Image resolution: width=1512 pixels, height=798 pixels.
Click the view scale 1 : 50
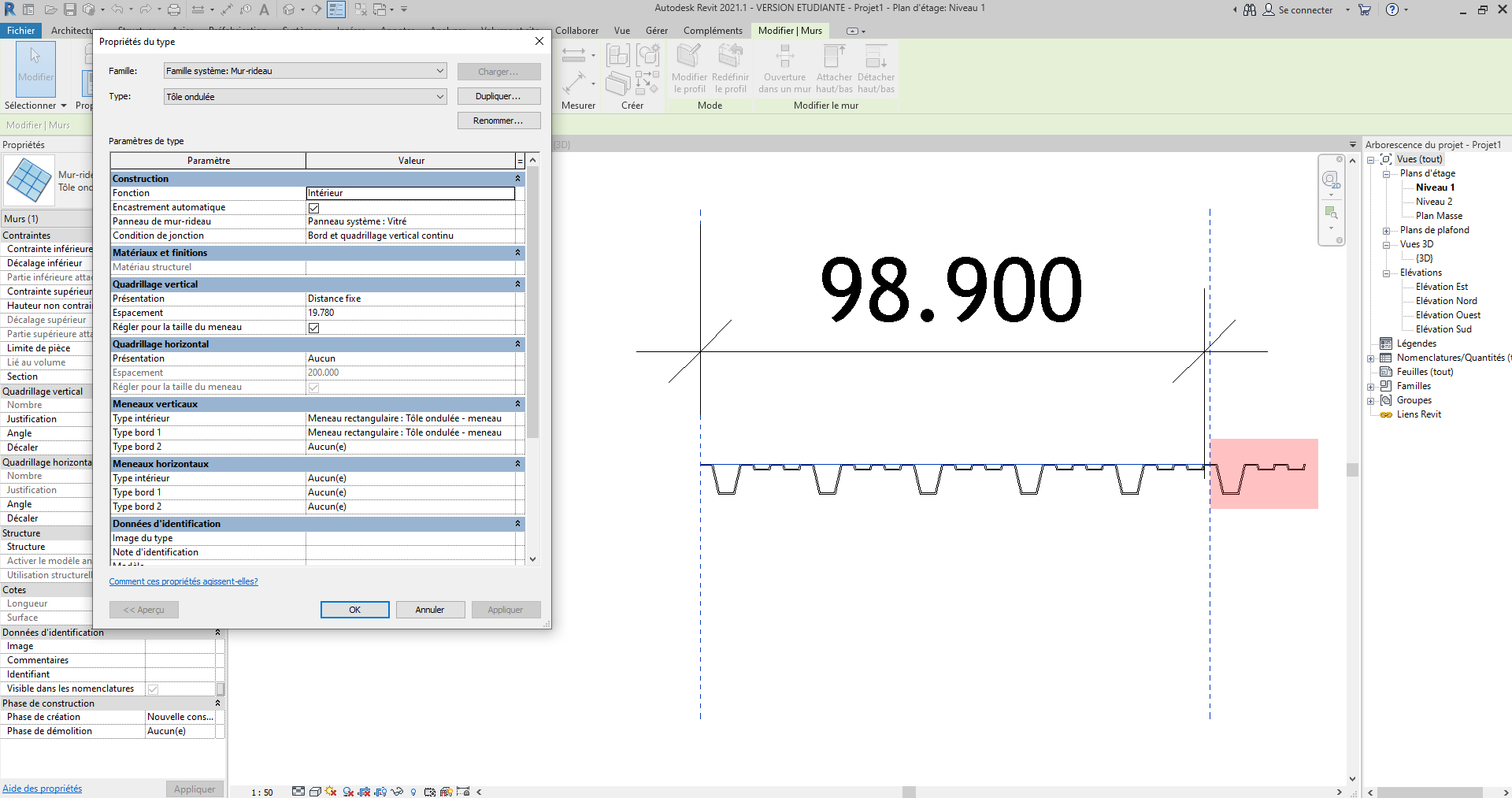point(262,792)
